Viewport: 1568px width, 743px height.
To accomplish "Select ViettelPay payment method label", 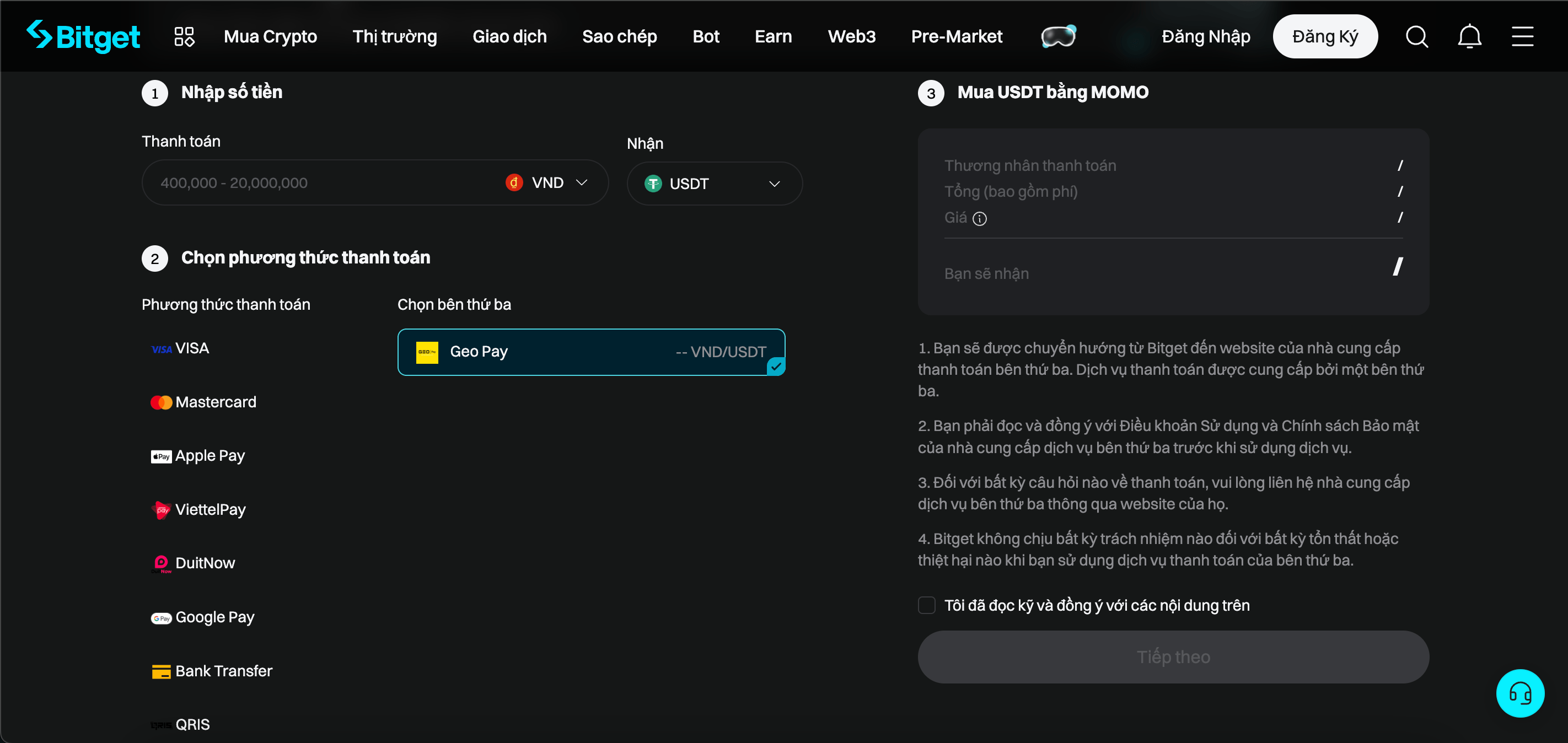I will [211, 510].
